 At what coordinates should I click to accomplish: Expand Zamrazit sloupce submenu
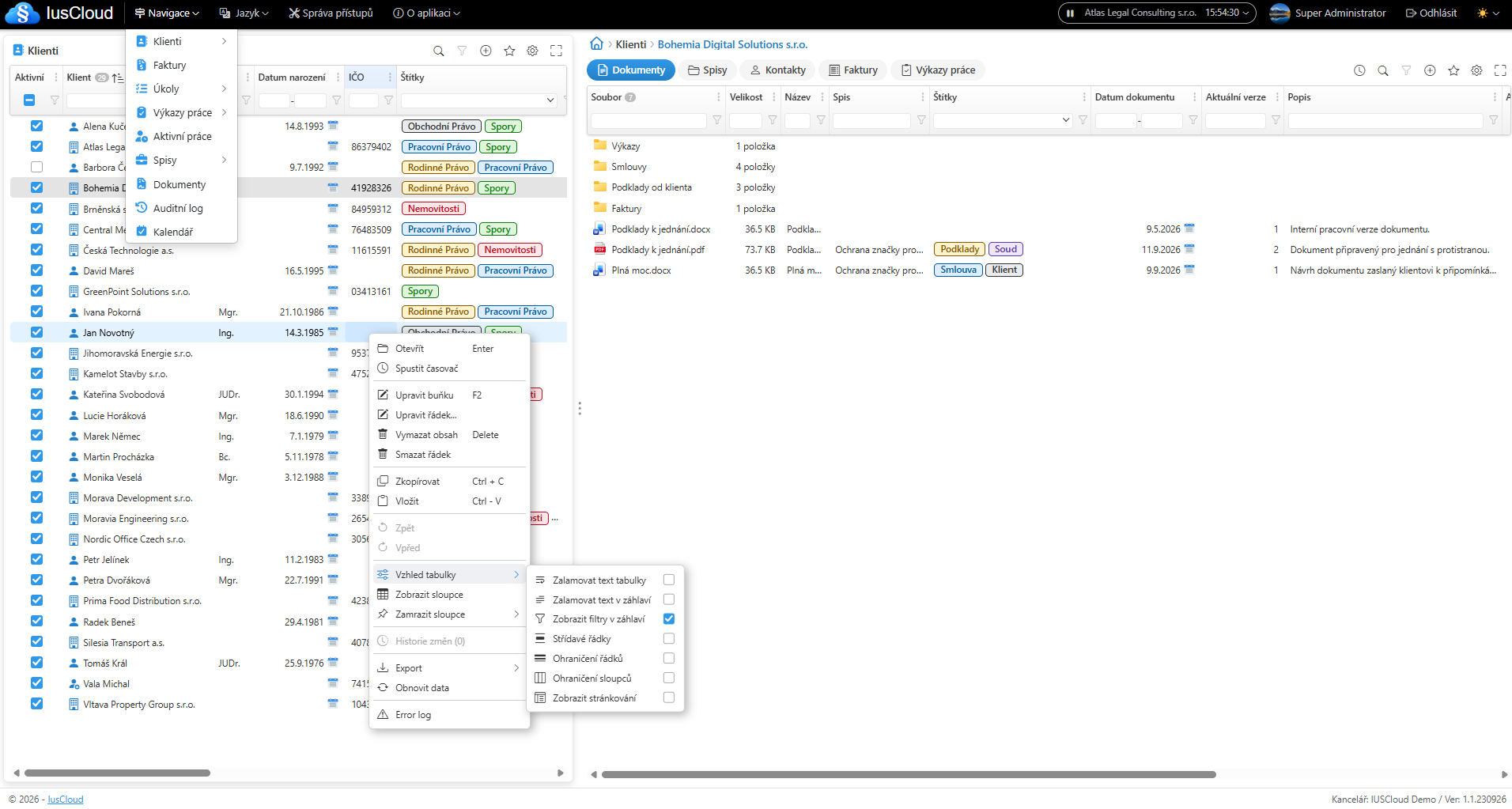[449, 614]
